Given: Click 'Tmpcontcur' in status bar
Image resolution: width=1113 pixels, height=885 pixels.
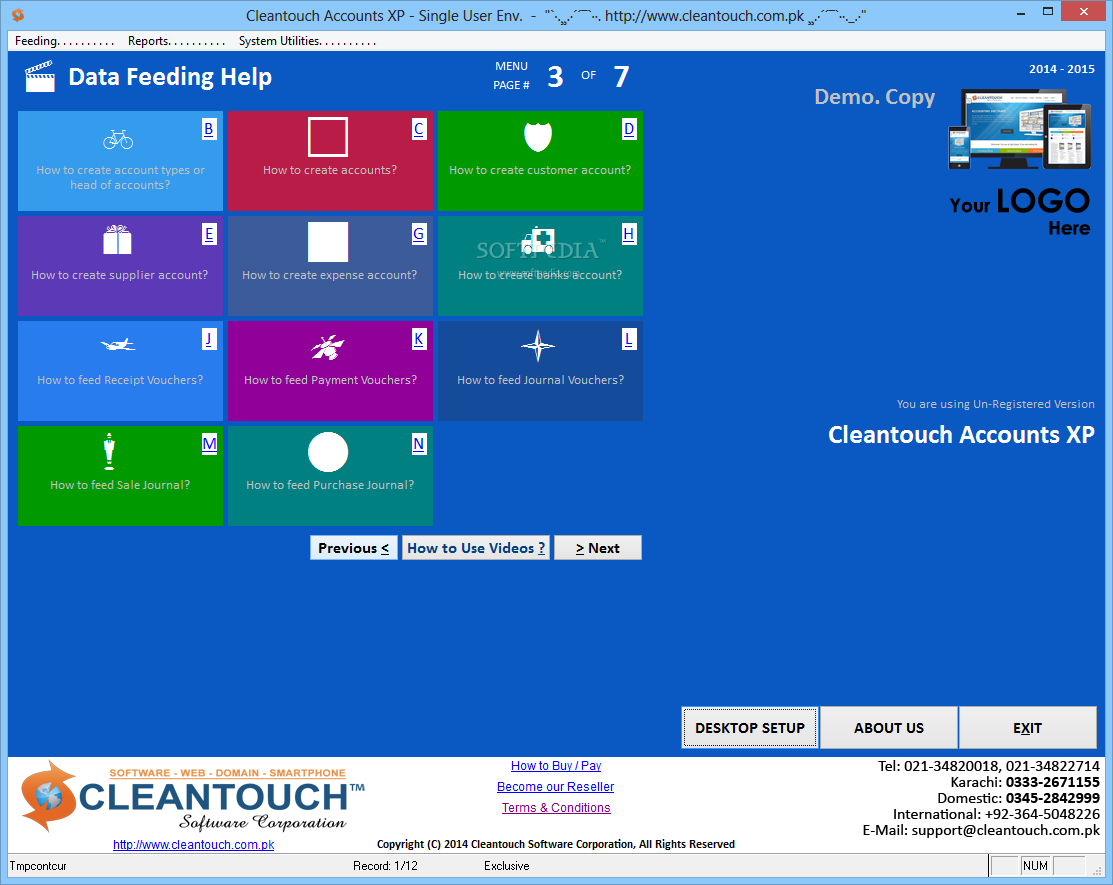Looking at the screenshot, I should [38, 866].
